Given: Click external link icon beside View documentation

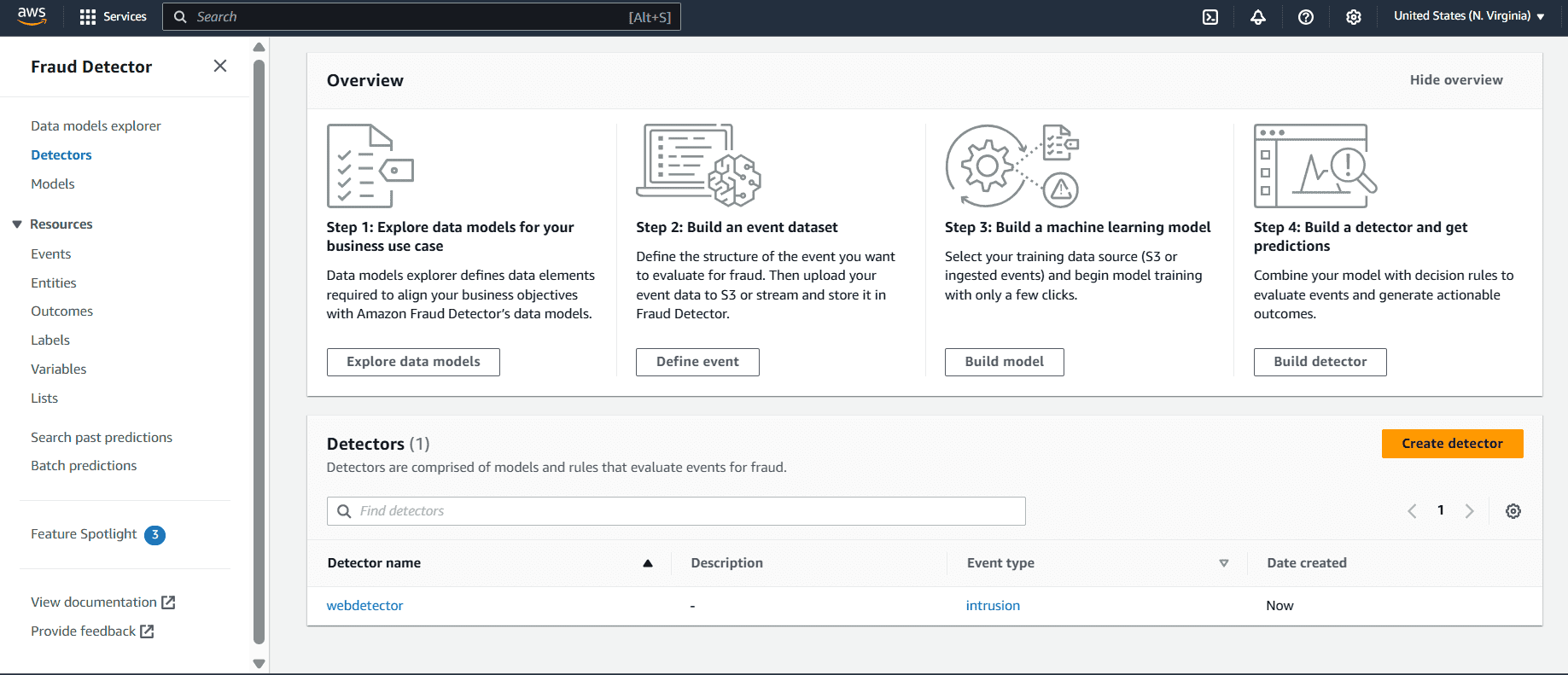Looking at the screenshot, I should point(168,602).
